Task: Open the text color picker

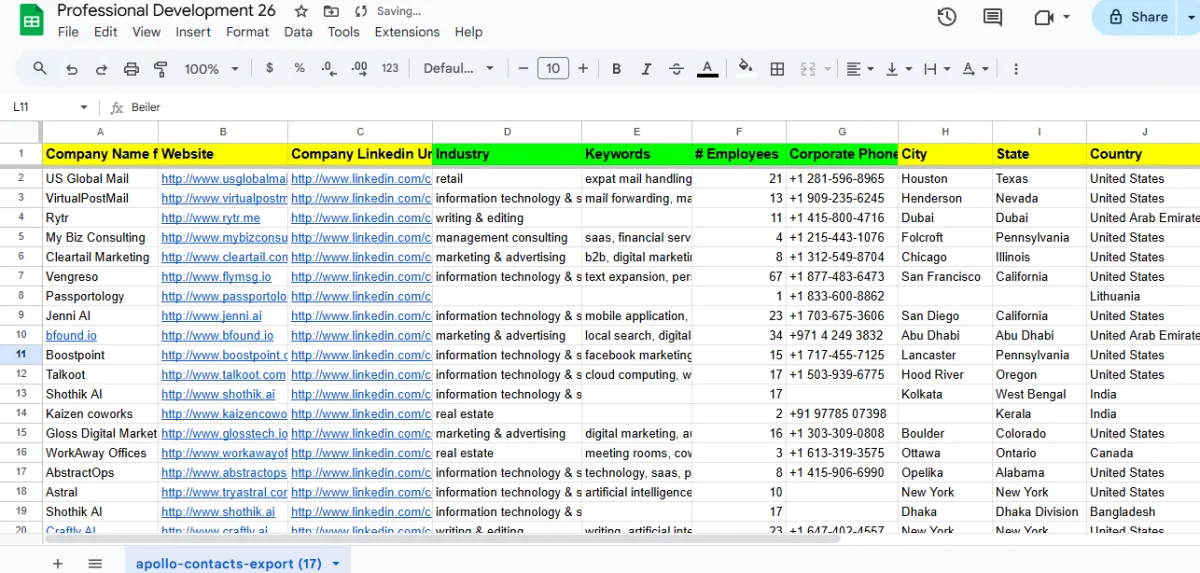Action: pos(707,69)
